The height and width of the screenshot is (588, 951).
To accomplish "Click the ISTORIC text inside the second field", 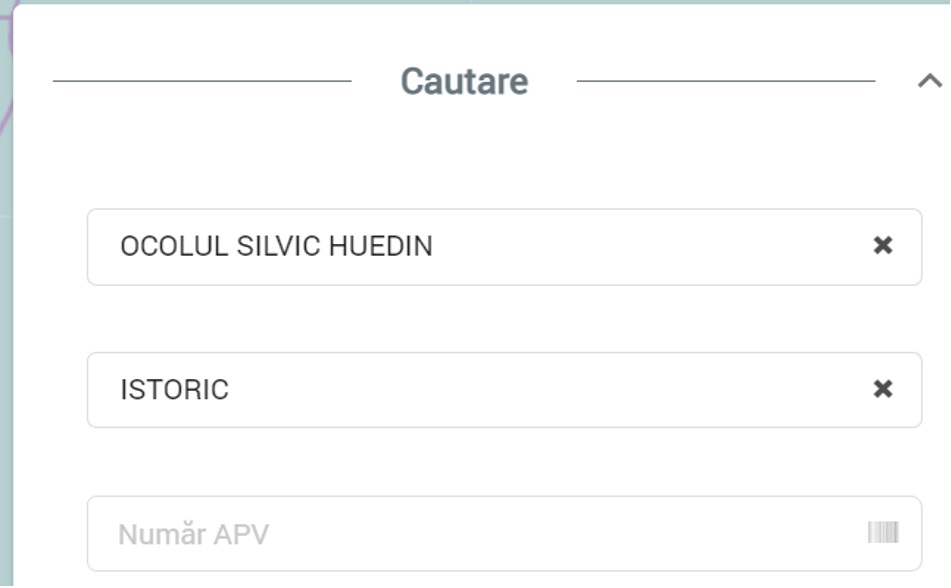I will (x=175, y=390).
